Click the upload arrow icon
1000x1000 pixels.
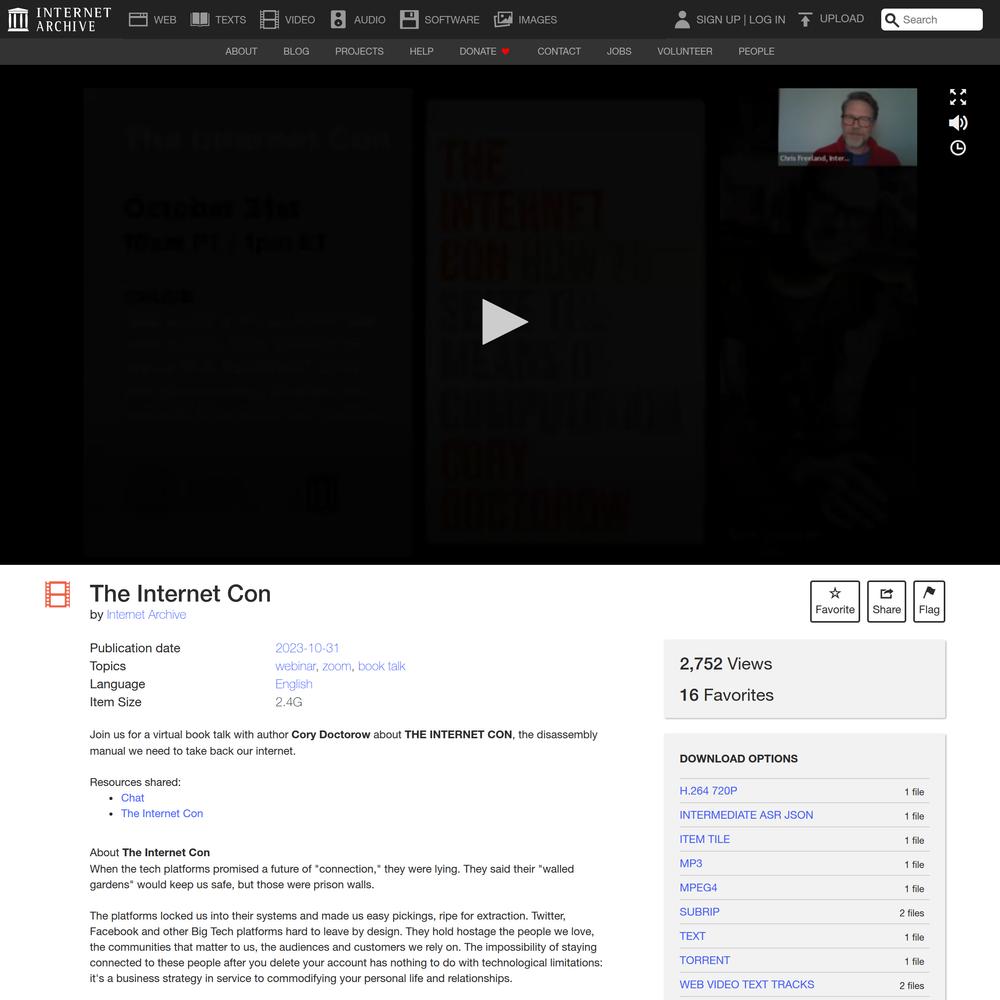click(805, 19)
